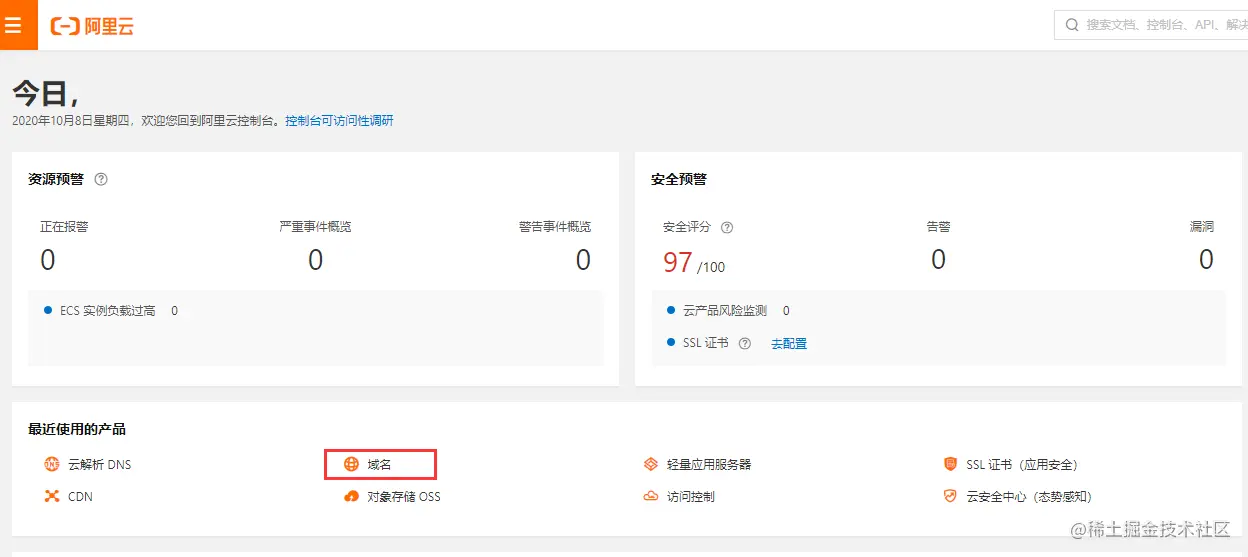Image resolution: width=1248 pixels, height=557 pixels.
Task: Click the 对象存储 OSS cloud icon
Action: coord(351,496)
